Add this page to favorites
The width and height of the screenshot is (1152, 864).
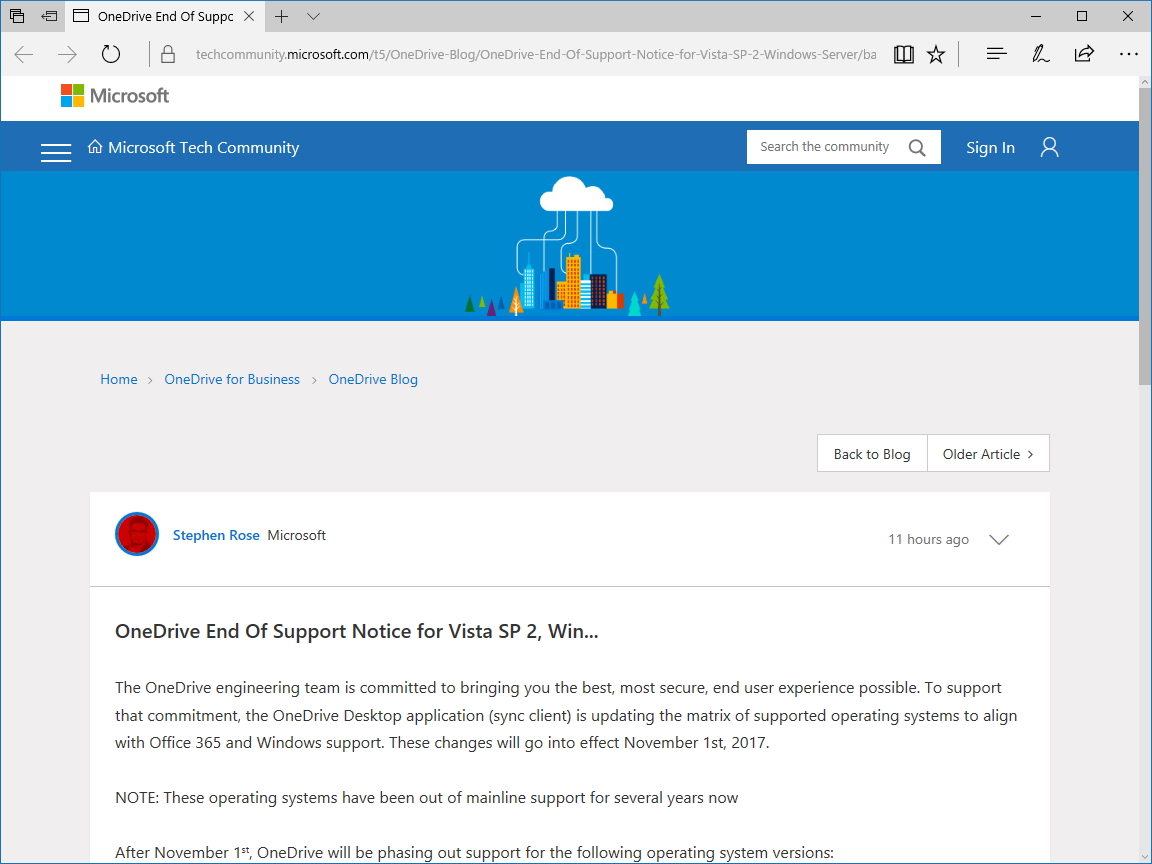pyautogui.click(x=936, y=54)
